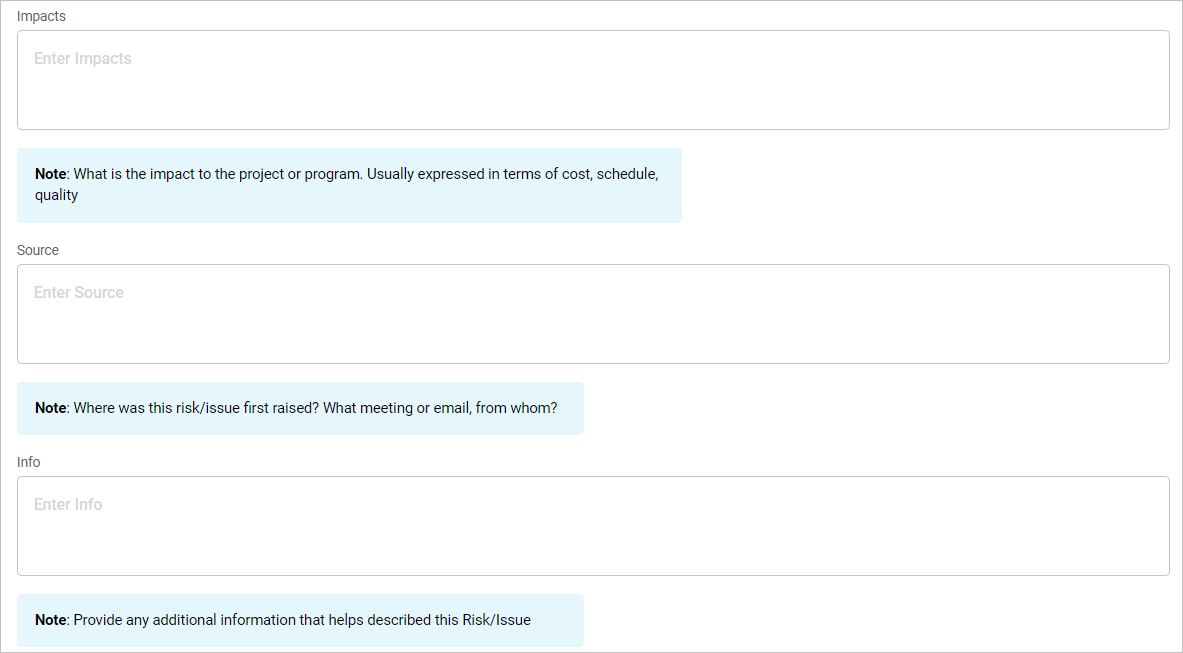The image size is (1183, 653).
Task: Click the Impacts field label
Action: (41, 17)
